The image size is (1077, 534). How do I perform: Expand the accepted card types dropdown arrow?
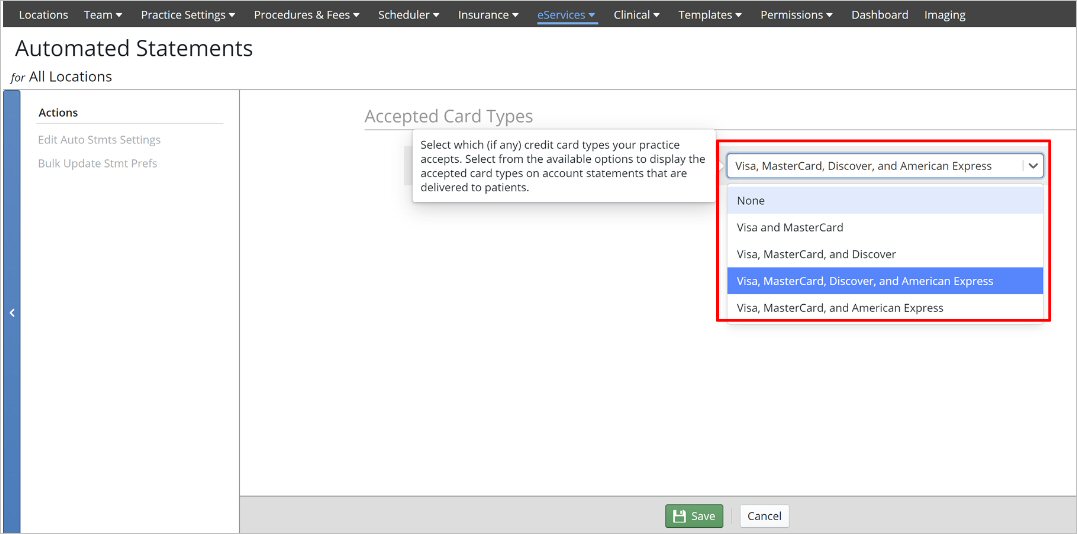(1033, 166)
